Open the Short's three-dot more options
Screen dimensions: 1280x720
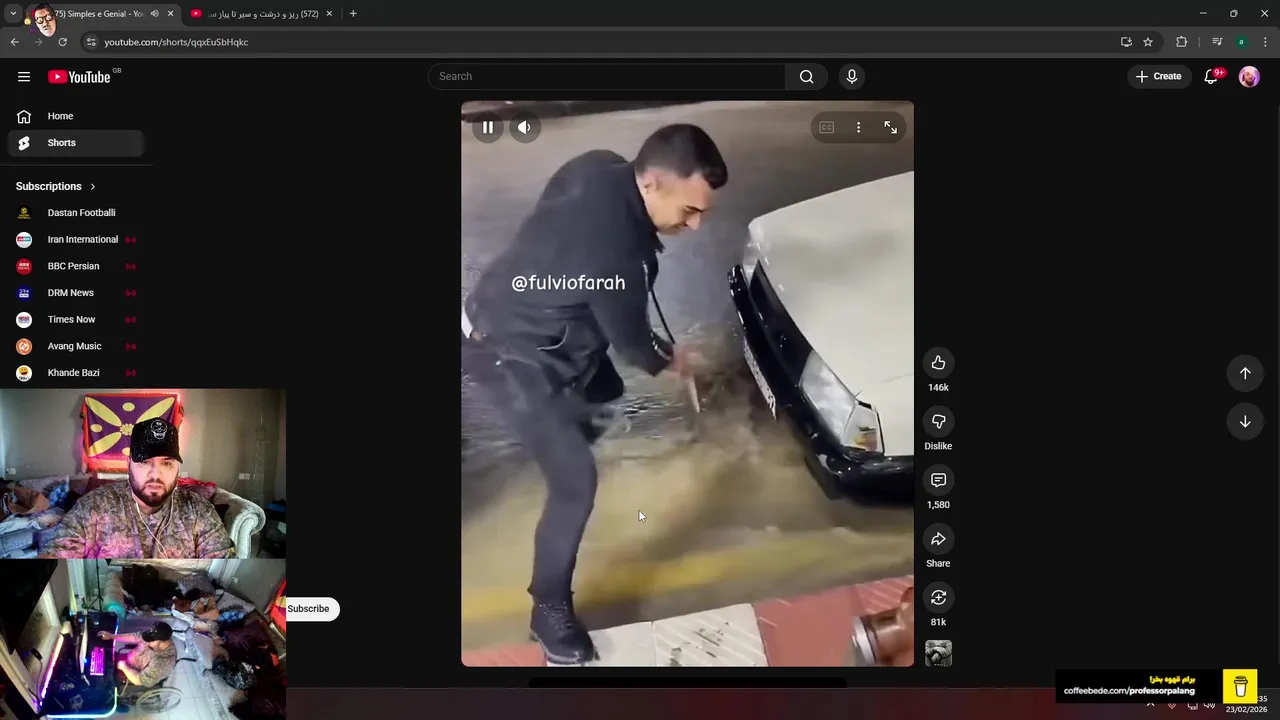pyautogui.click(x=858, y=127)
